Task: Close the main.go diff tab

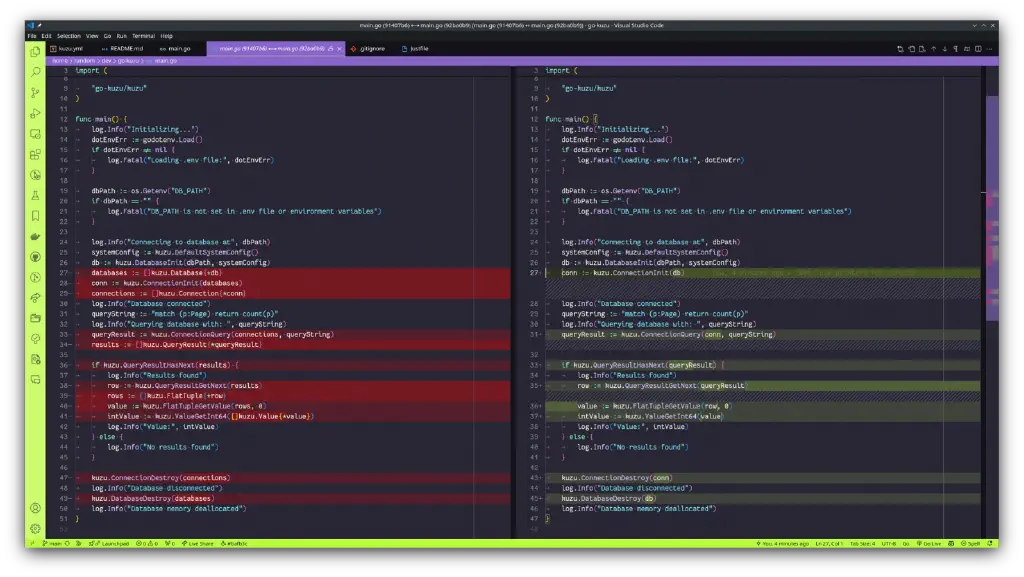Action: [x=339, y=49]
